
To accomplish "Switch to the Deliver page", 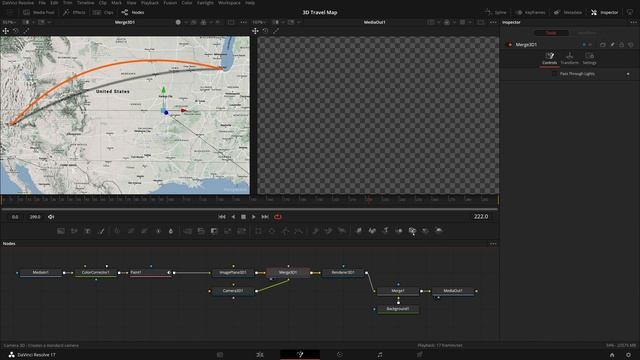I will coord(420,355).
